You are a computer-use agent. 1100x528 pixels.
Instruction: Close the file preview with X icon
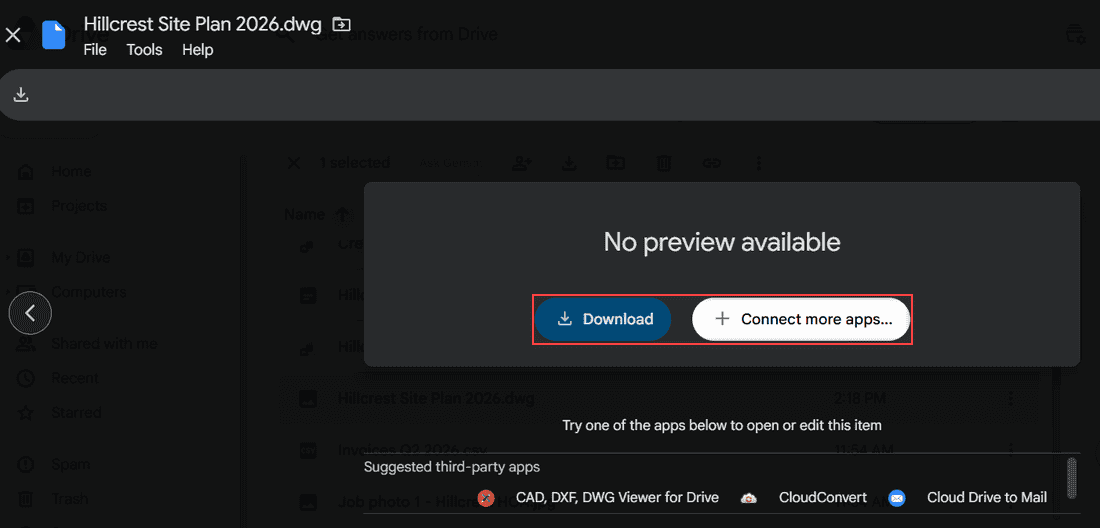(x=13, y=35)
